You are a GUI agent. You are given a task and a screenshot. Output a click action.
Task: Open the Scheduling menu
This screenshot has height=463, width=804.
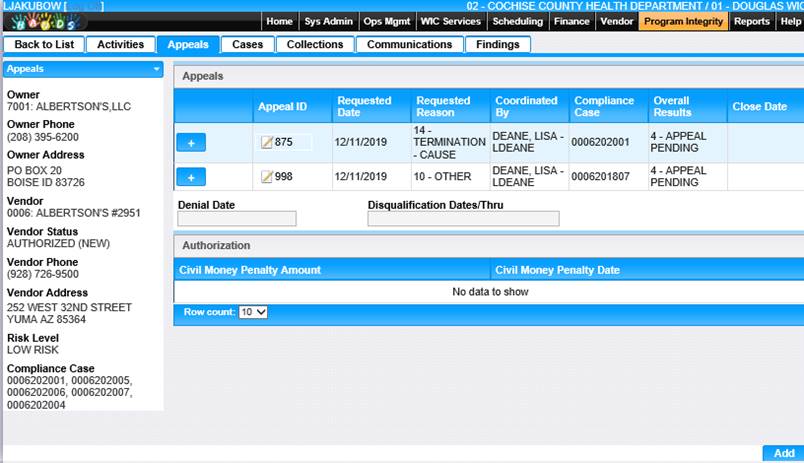pos(517,22)
